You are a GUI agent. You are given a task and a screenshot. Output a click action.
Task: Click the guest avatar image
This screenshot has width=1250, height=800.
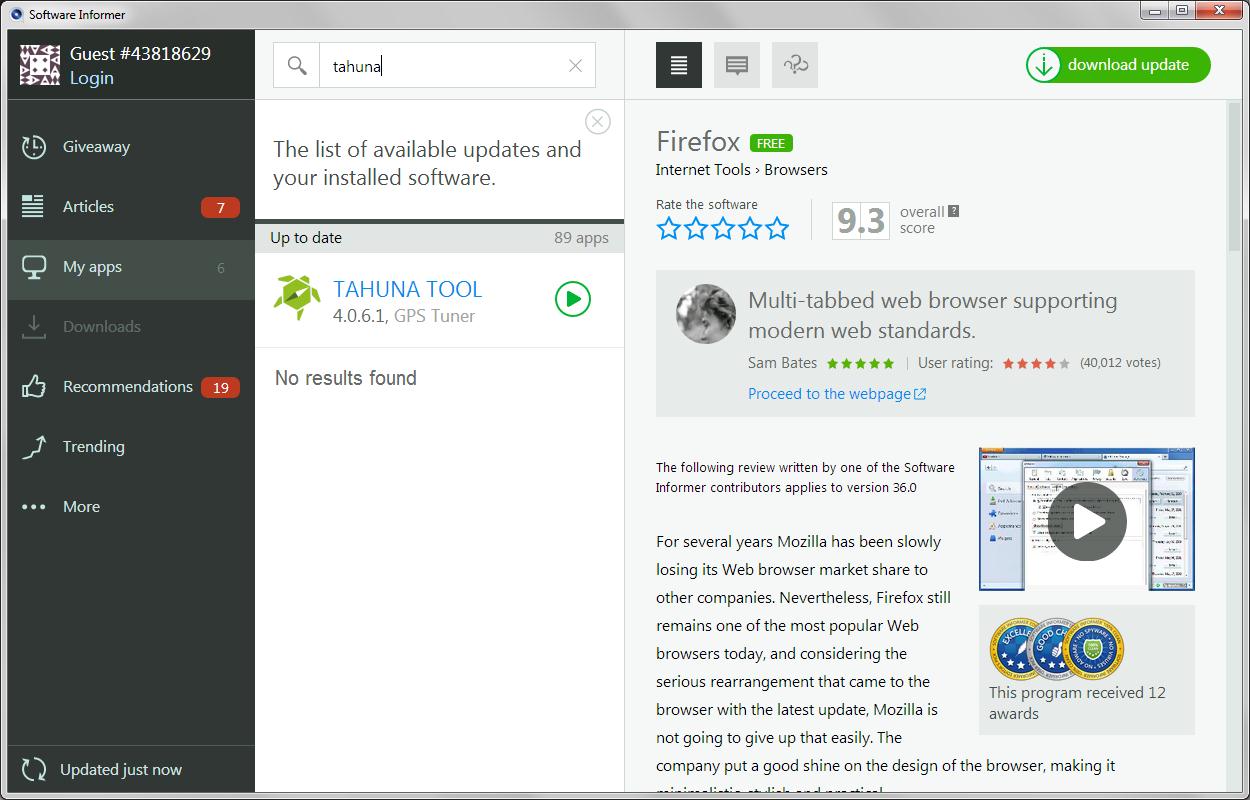point(40,65)
